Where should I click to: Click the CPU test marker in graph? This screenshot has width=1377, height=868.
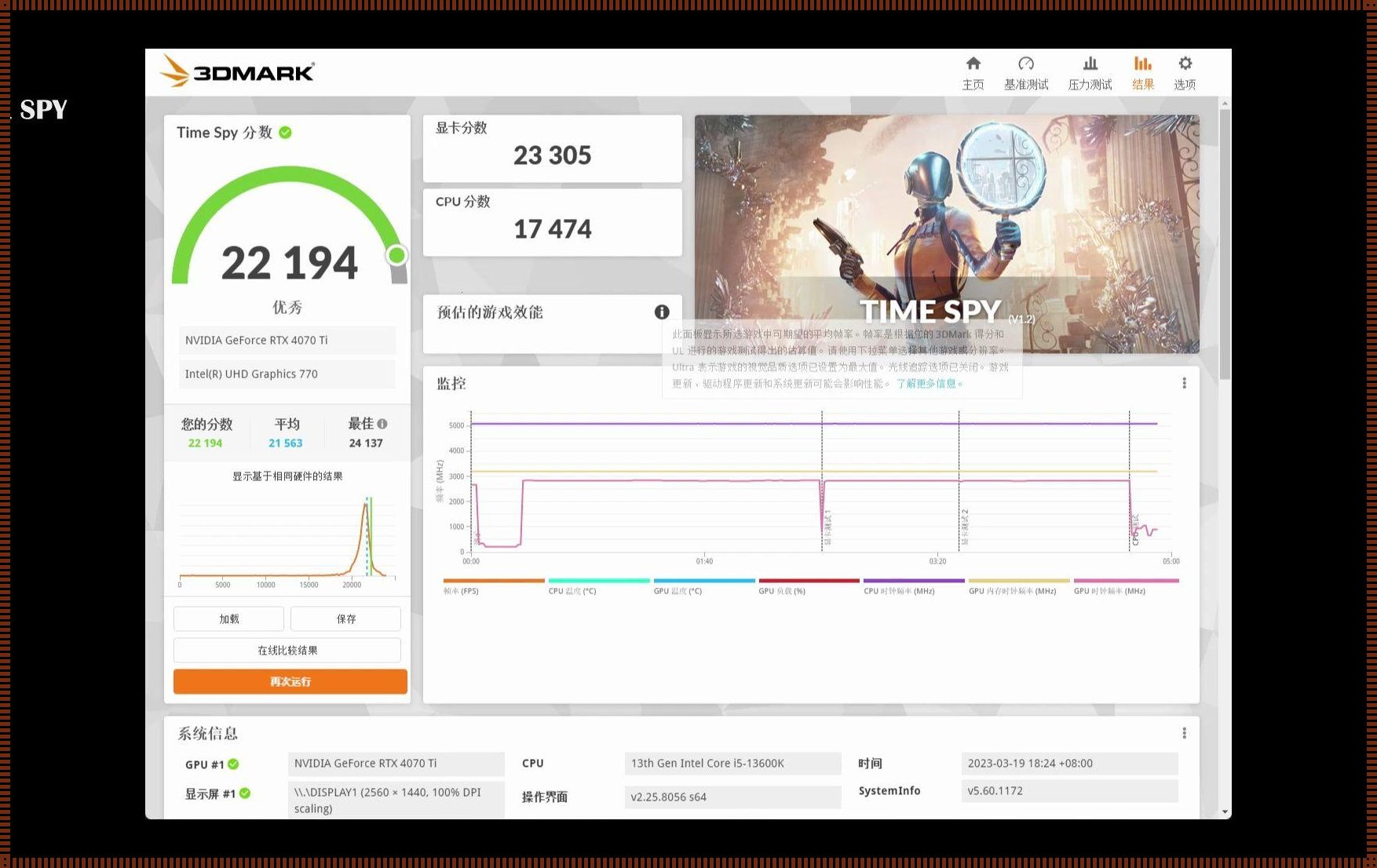pos(1135,530)
